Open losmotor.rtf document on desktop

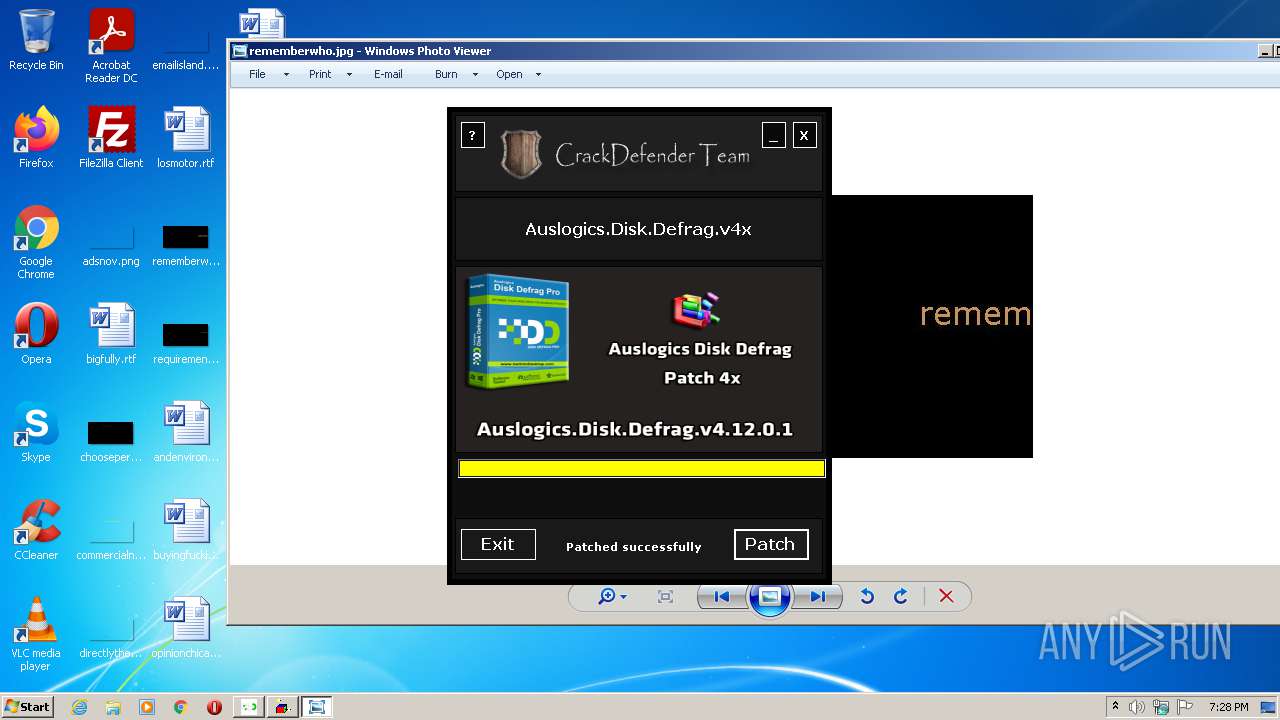coord(186,138)
